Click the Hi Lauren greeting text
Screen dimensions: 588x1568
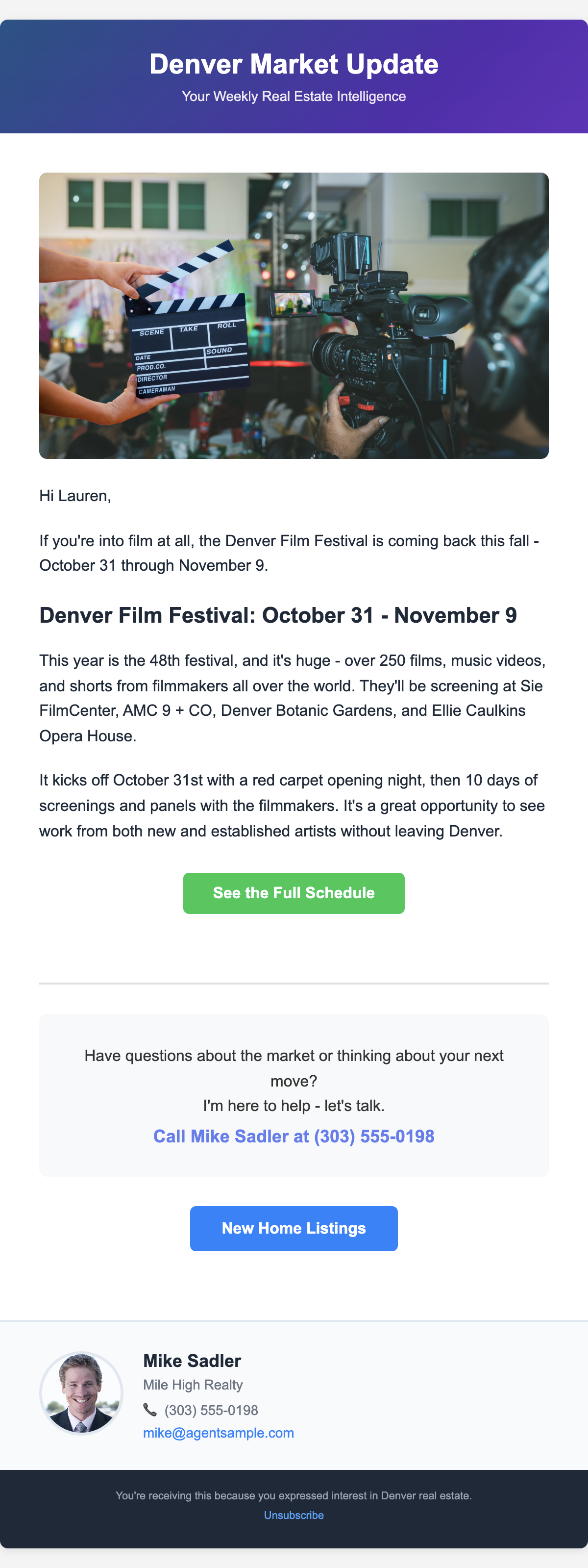point(75,496)
